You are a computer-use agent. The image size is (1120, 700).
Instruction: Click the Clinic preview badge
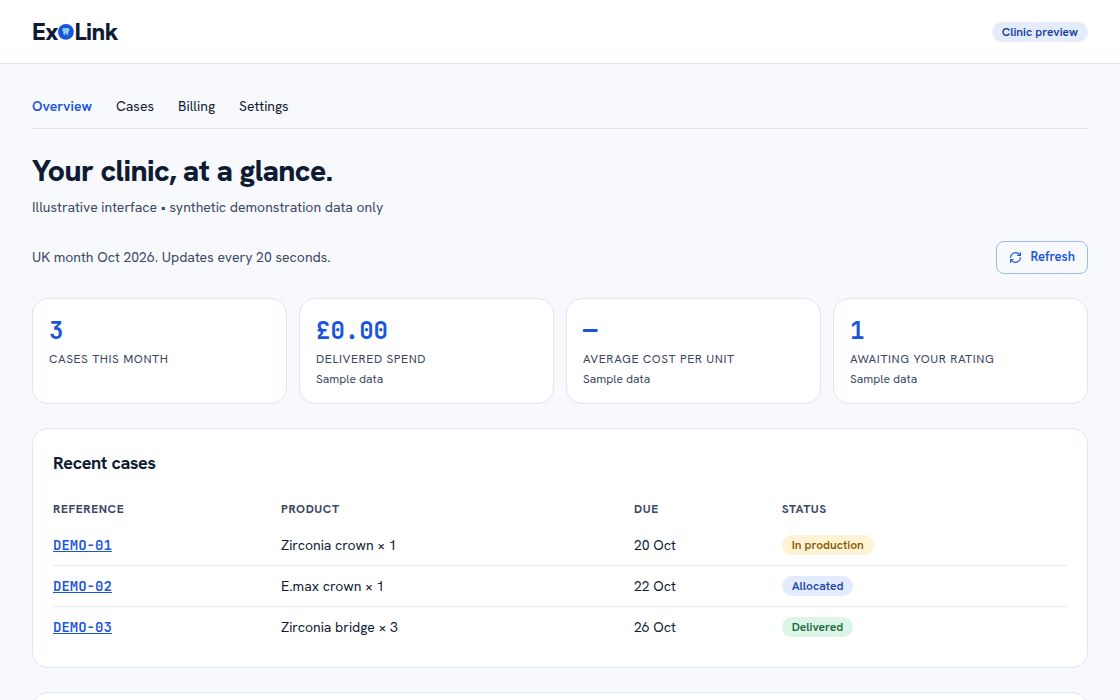(1039, 32)
